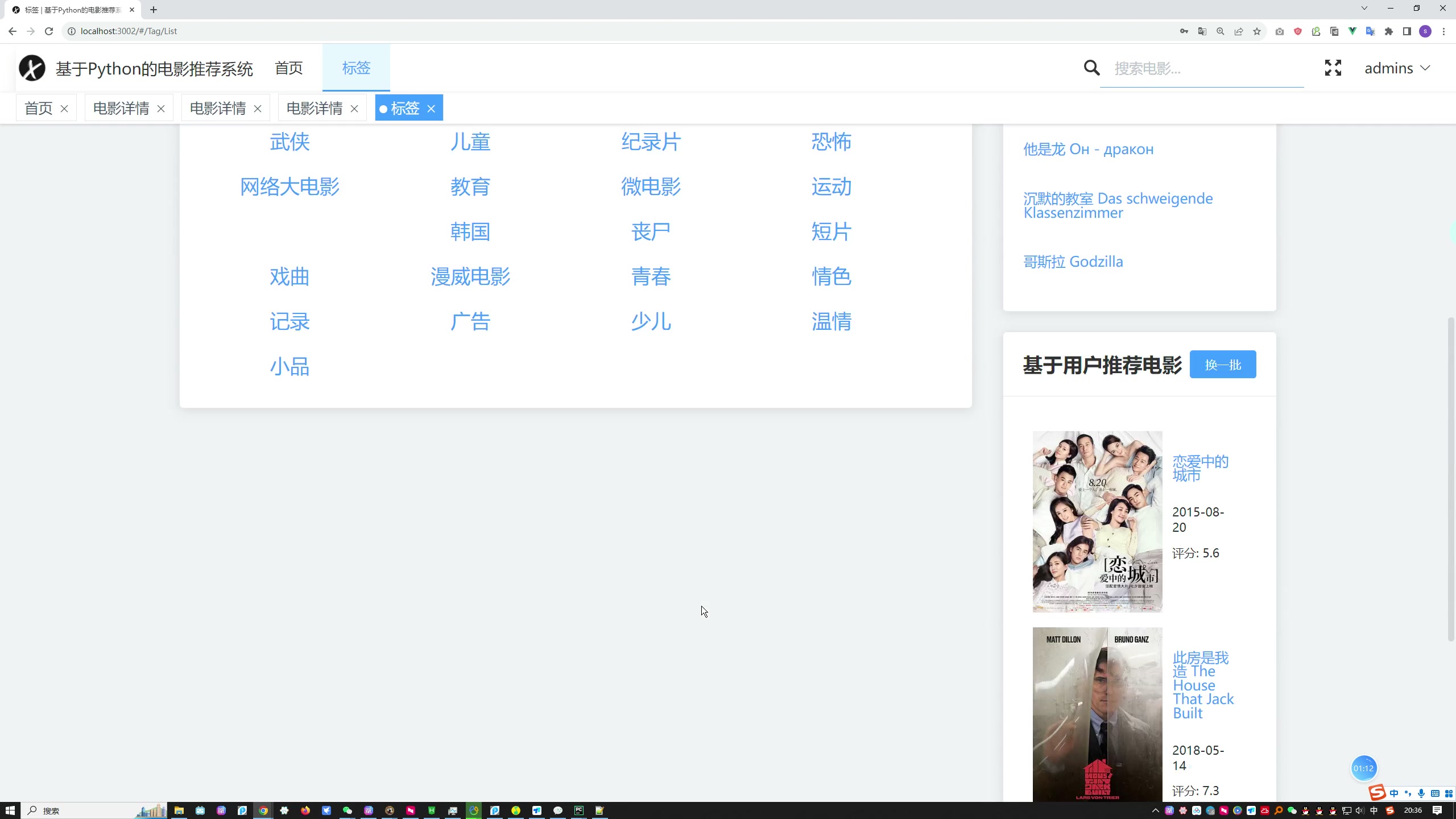The image size is (1456, 819).
Task: Open the browser tab search chevron
Action: point(1364,9)
